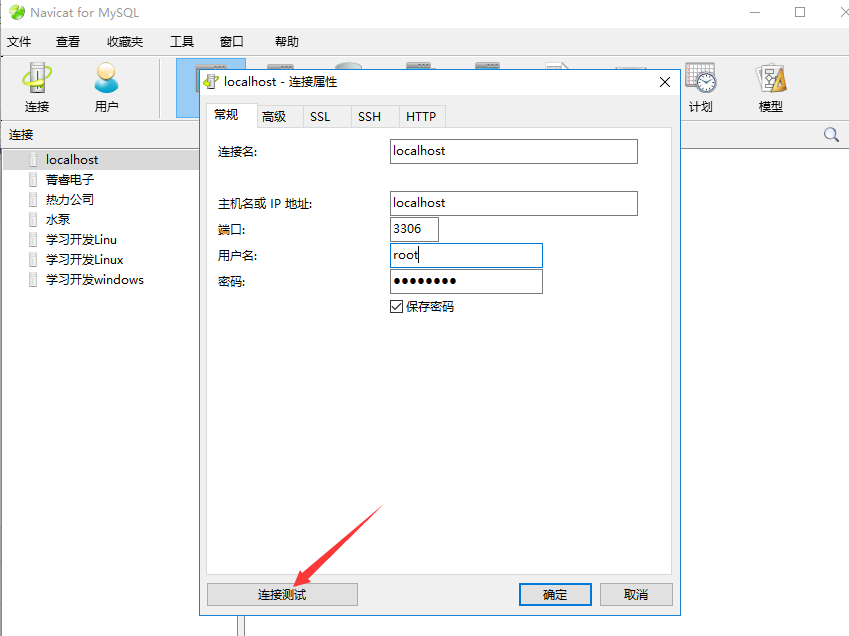Click the search magnifier icon in connection pane
This screenshot has height=636, width=849.
831,135
